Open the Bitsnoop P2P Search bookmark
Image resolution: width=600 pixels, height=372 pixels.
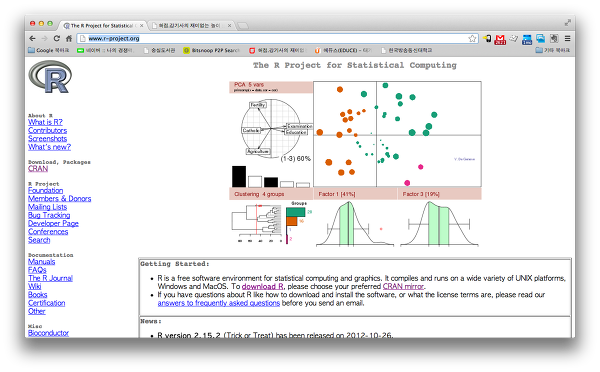211,50
